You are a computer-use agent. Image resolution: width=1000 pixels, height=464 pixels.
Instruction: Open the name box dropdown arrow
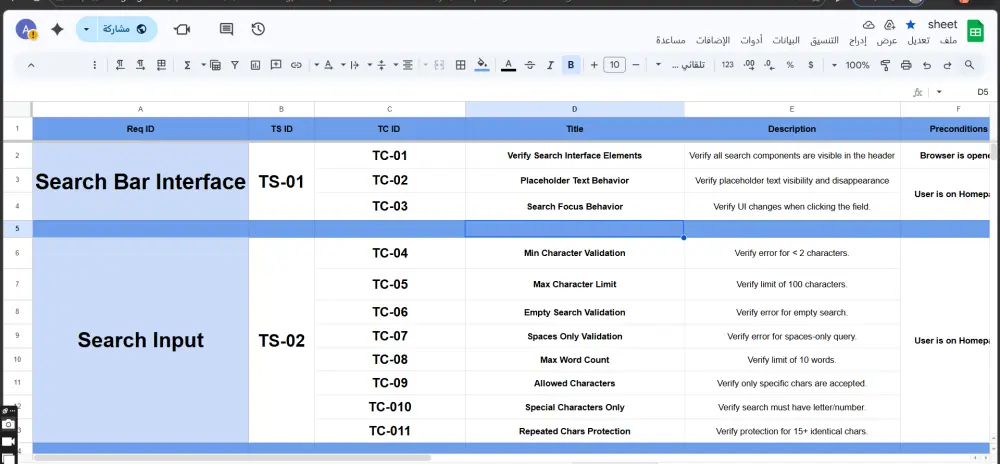point(939,92)
